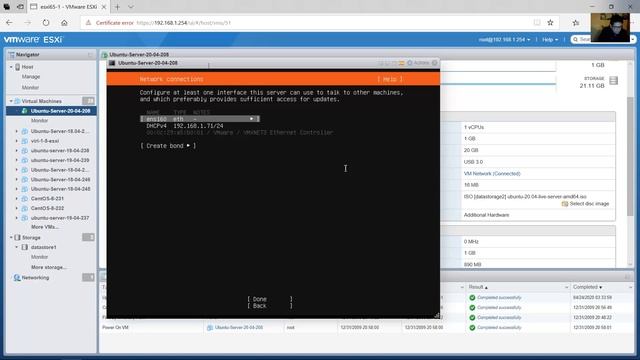The image size is (640, 360).
Task: Click the VMware ESXi logo
Action: point(33,40)
